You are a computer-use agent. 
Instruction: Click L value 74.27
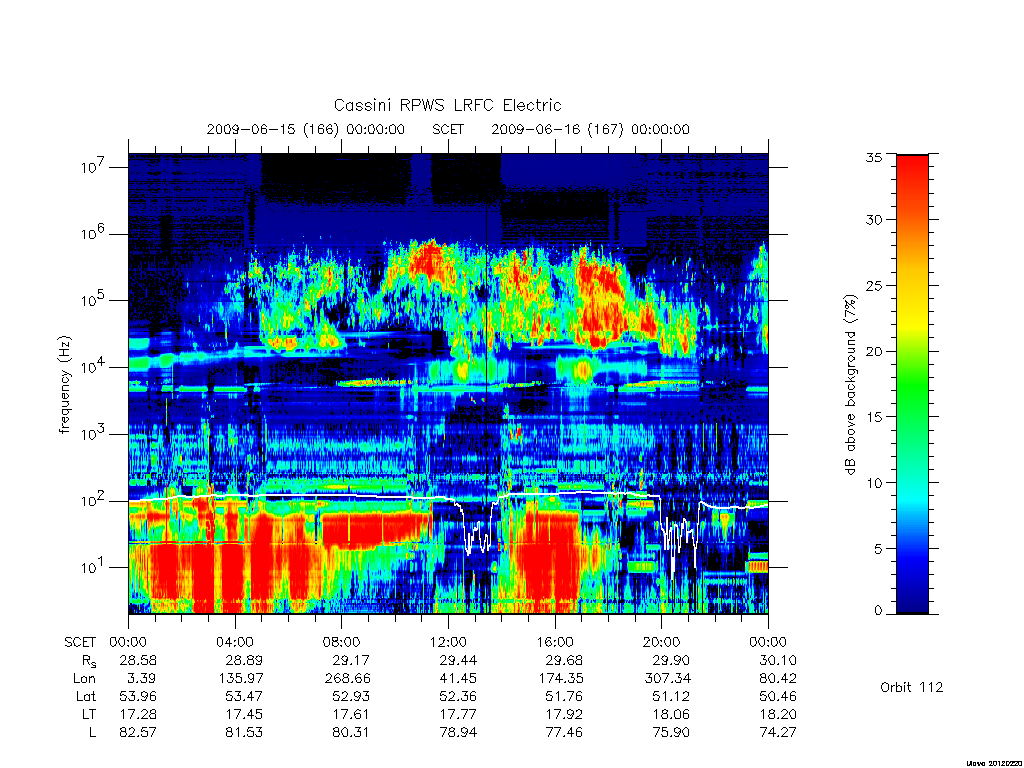coord(778,733)
